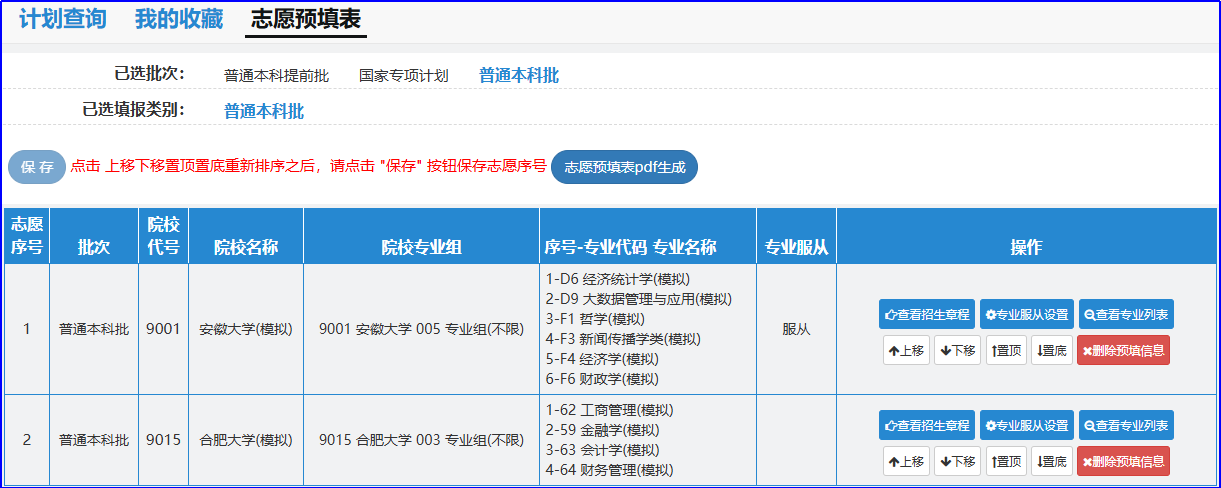Click major 3-63 会计学(模拟)
Screen dimensions: 1221x488
tap(602, 450)
